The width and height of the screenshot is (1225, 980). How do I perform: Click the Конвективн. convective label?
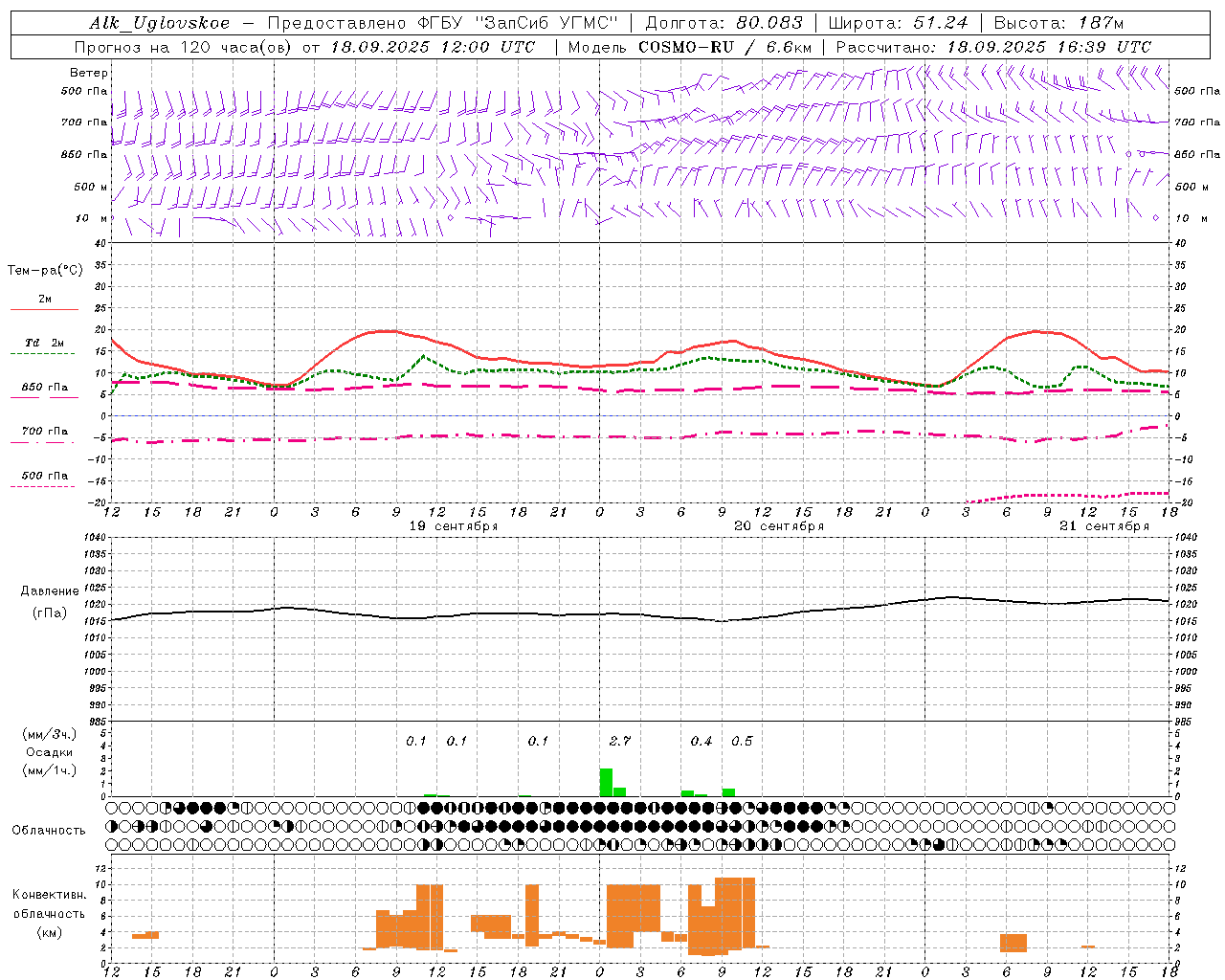coord(49,895)
